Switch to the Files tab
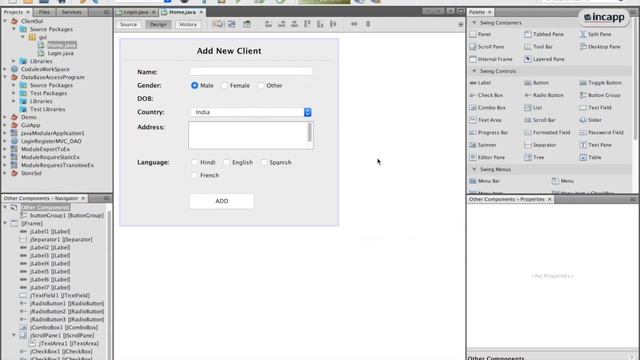Image resolution: width=640 pixels, height=360 pixels. [44, 12]
